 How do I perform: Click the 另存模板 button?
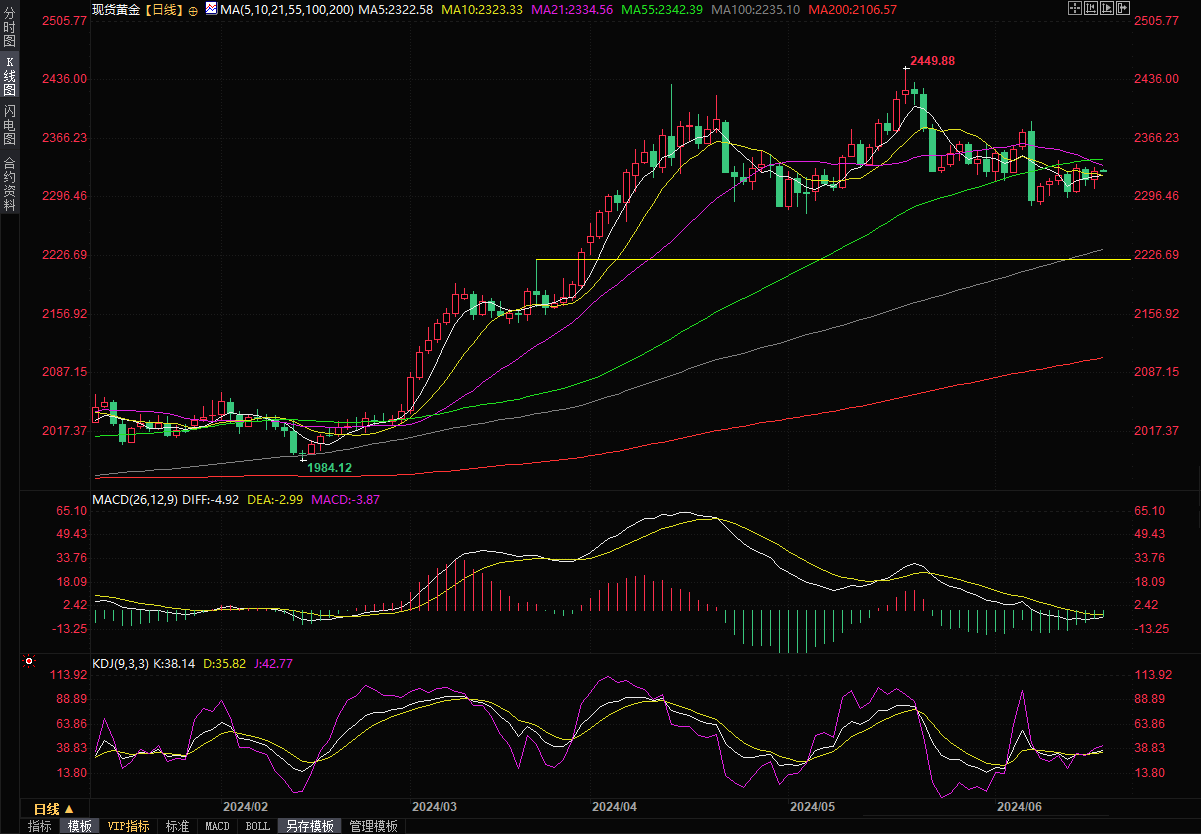[x=309, y=826]
